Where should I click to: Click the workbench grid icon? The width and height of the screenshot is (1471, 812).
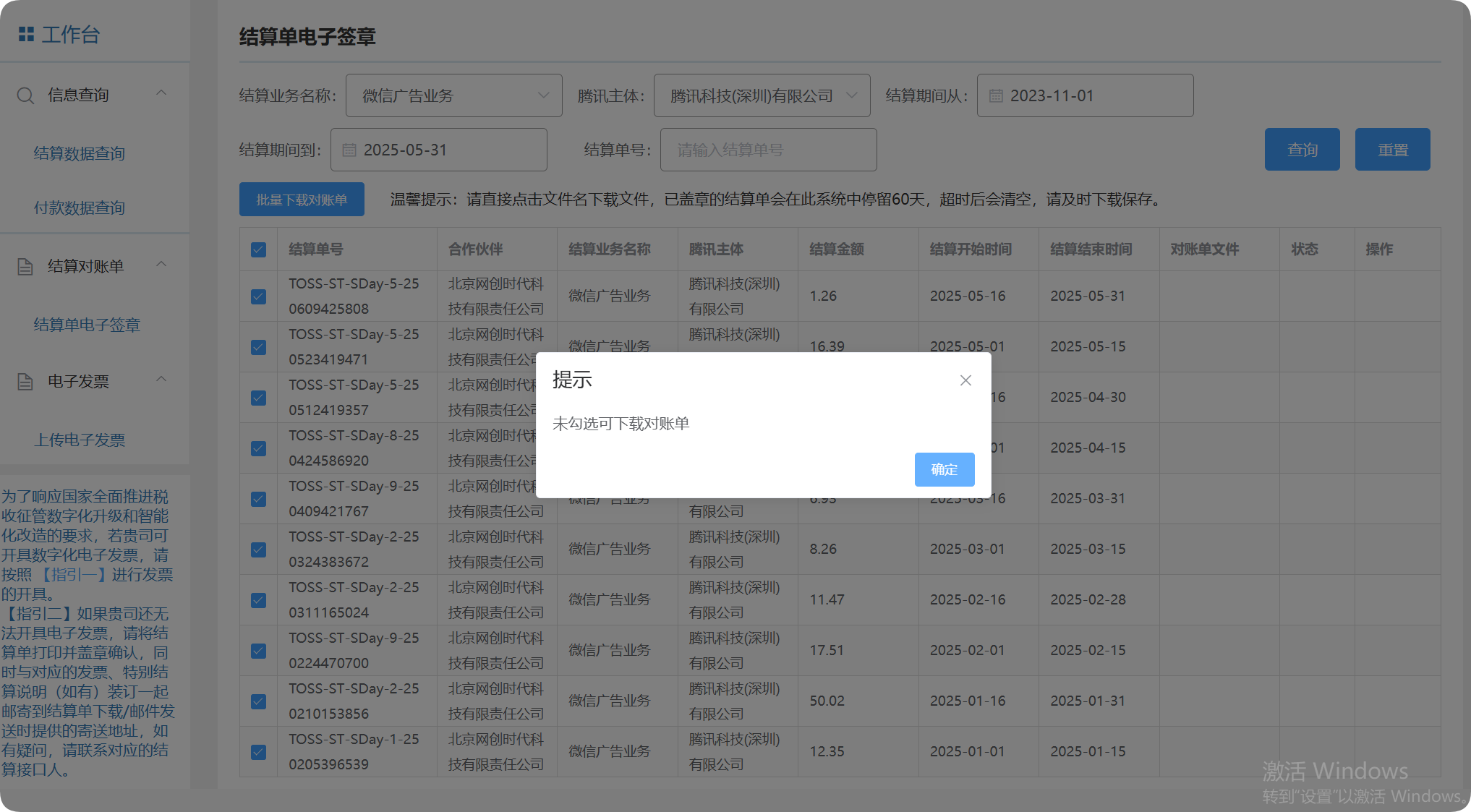[26, 34]
